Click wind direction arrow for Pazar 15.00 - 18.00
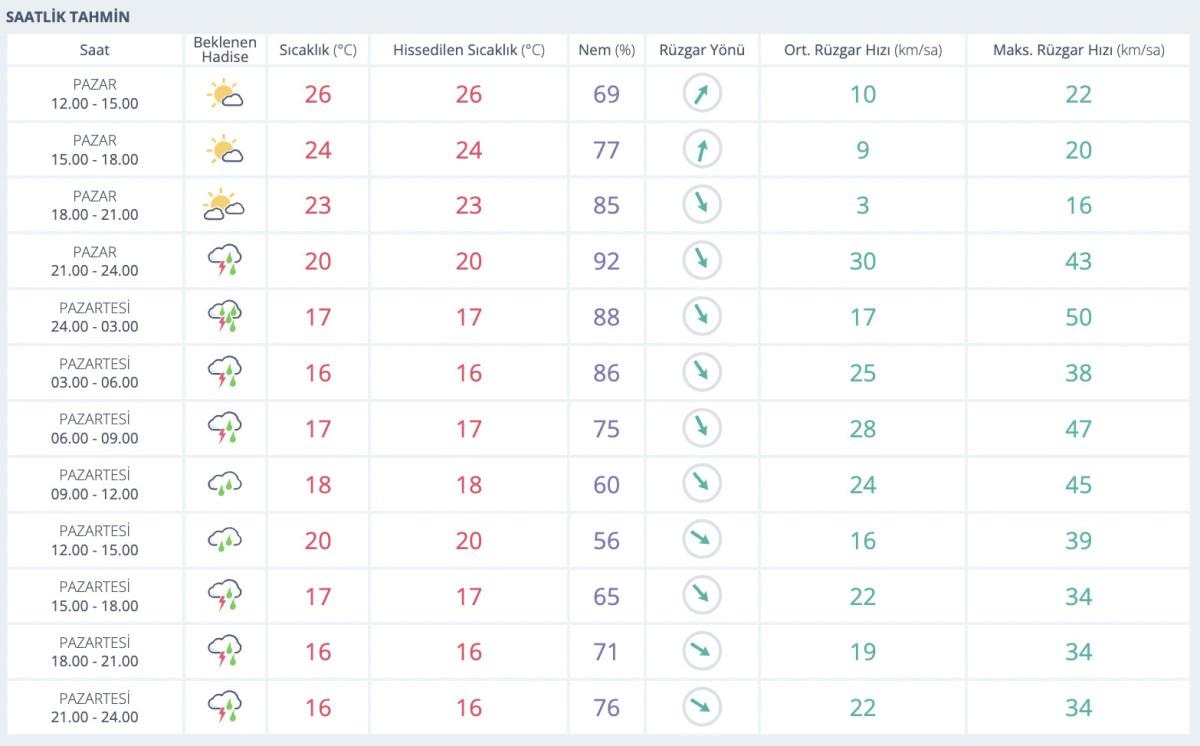Viewport: 1200px width, 746px height. 702,150
